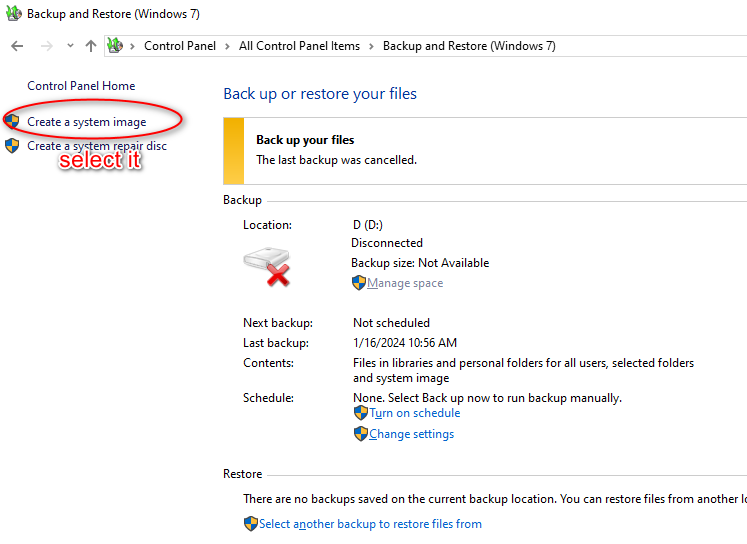Click the Back navigation arrow
This screenshot has width=747, height=544.
17,46
